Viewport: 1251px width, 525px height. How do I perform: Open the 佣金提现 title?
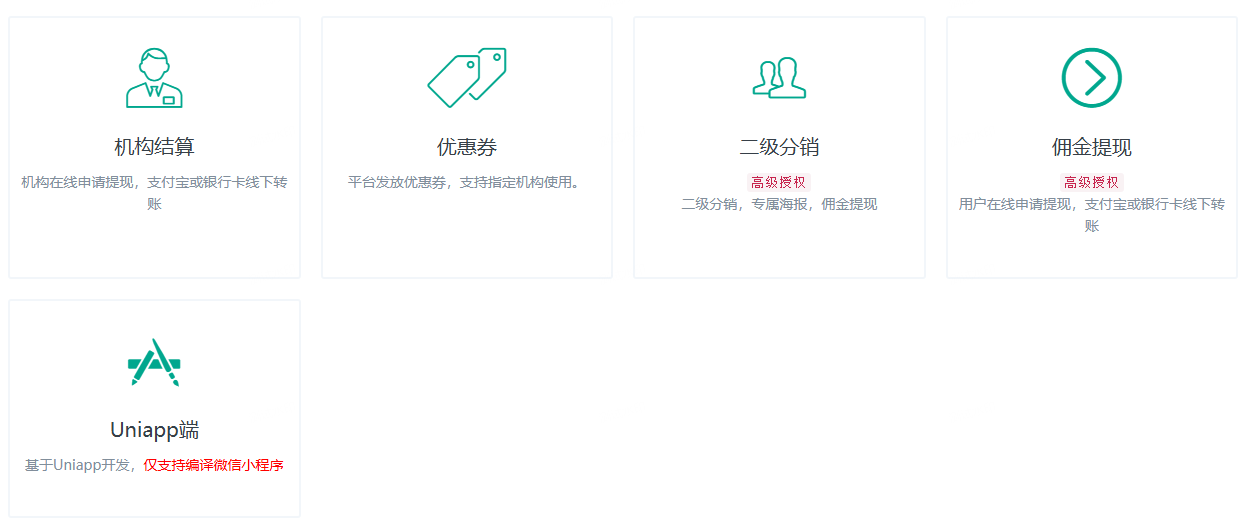[1091, 148]
